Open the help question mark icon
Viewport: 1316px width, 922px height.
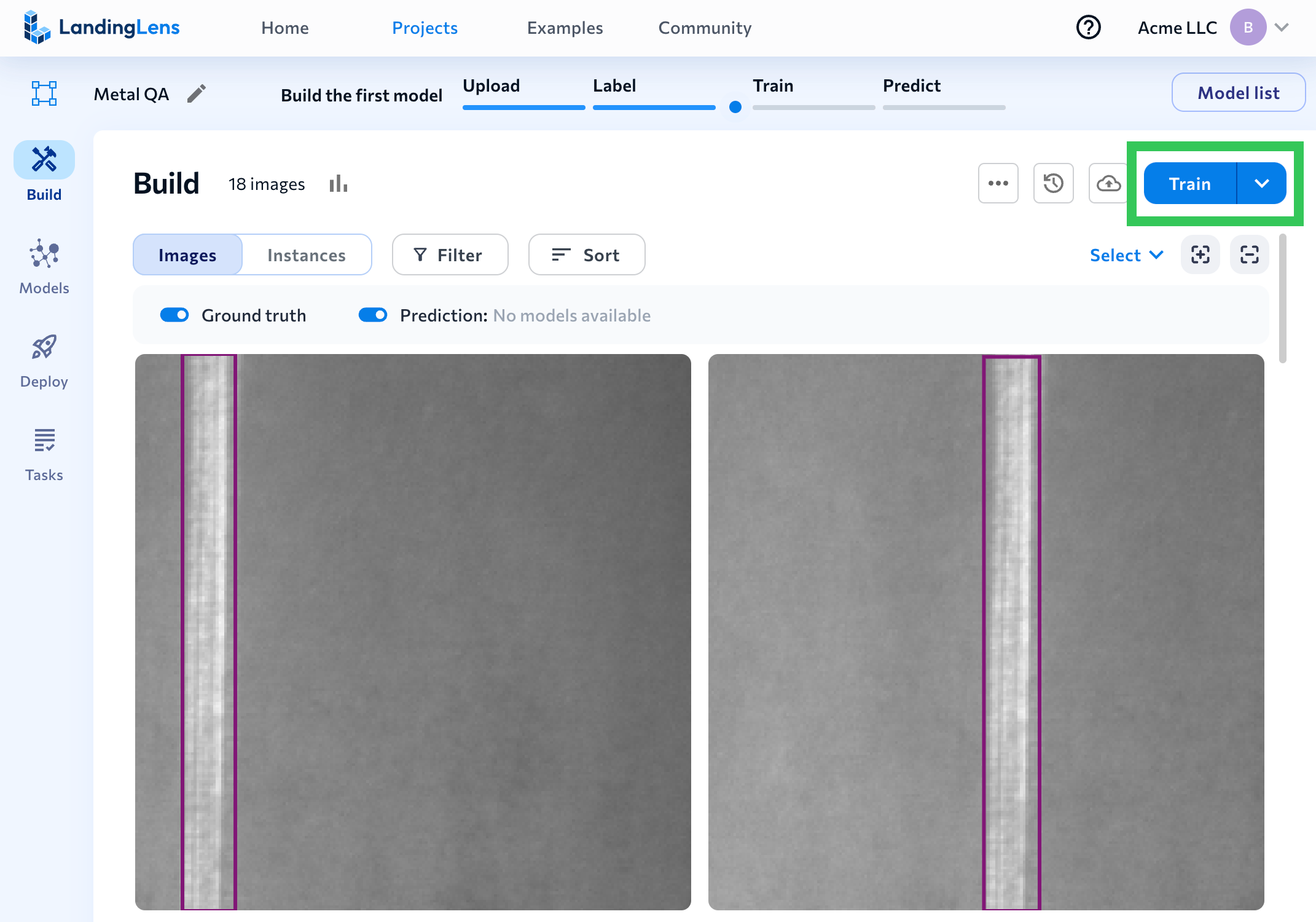pos(1088,28)
